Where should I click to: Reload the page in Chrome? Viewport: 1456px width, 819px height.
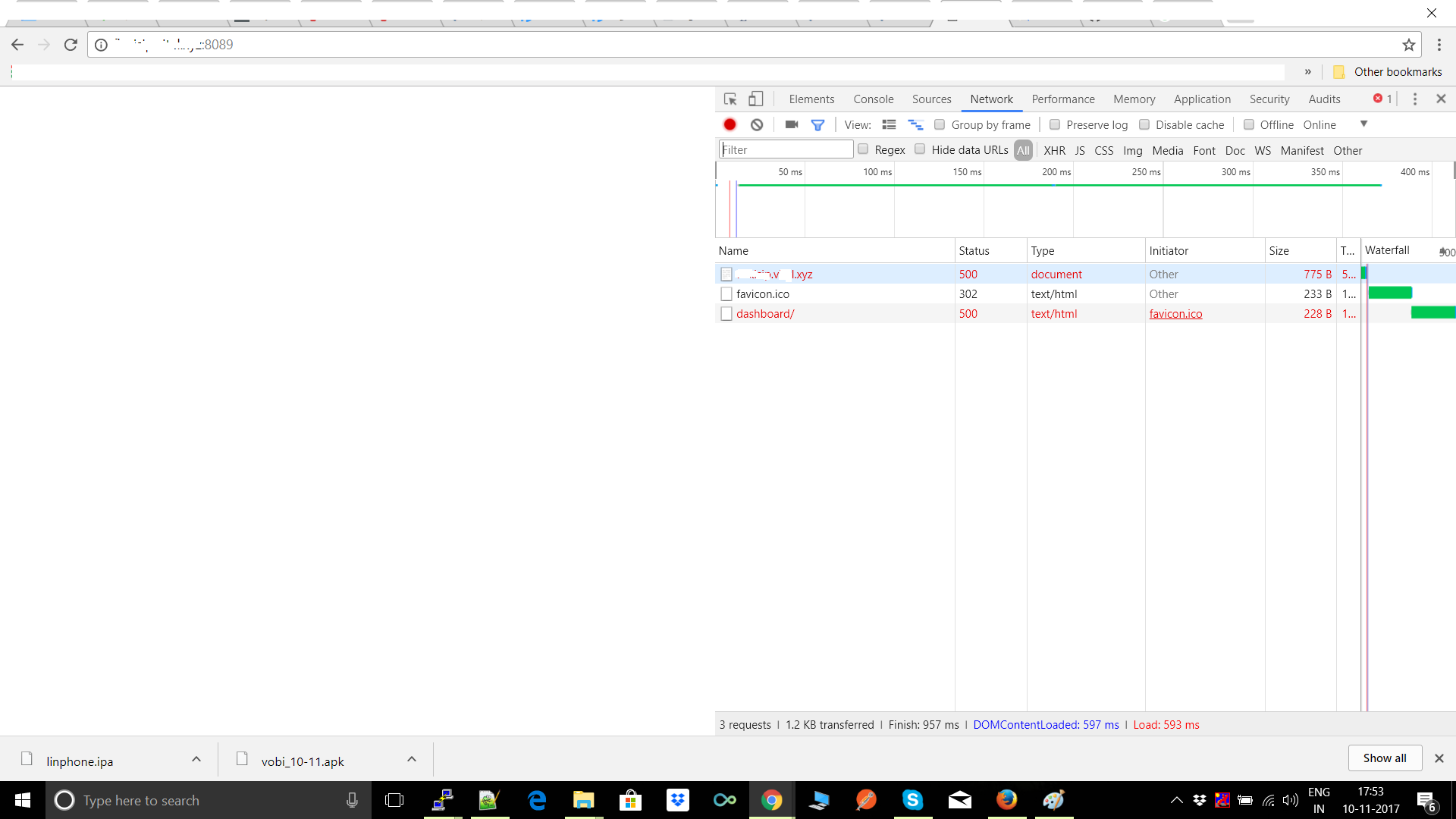coord(71,45)
